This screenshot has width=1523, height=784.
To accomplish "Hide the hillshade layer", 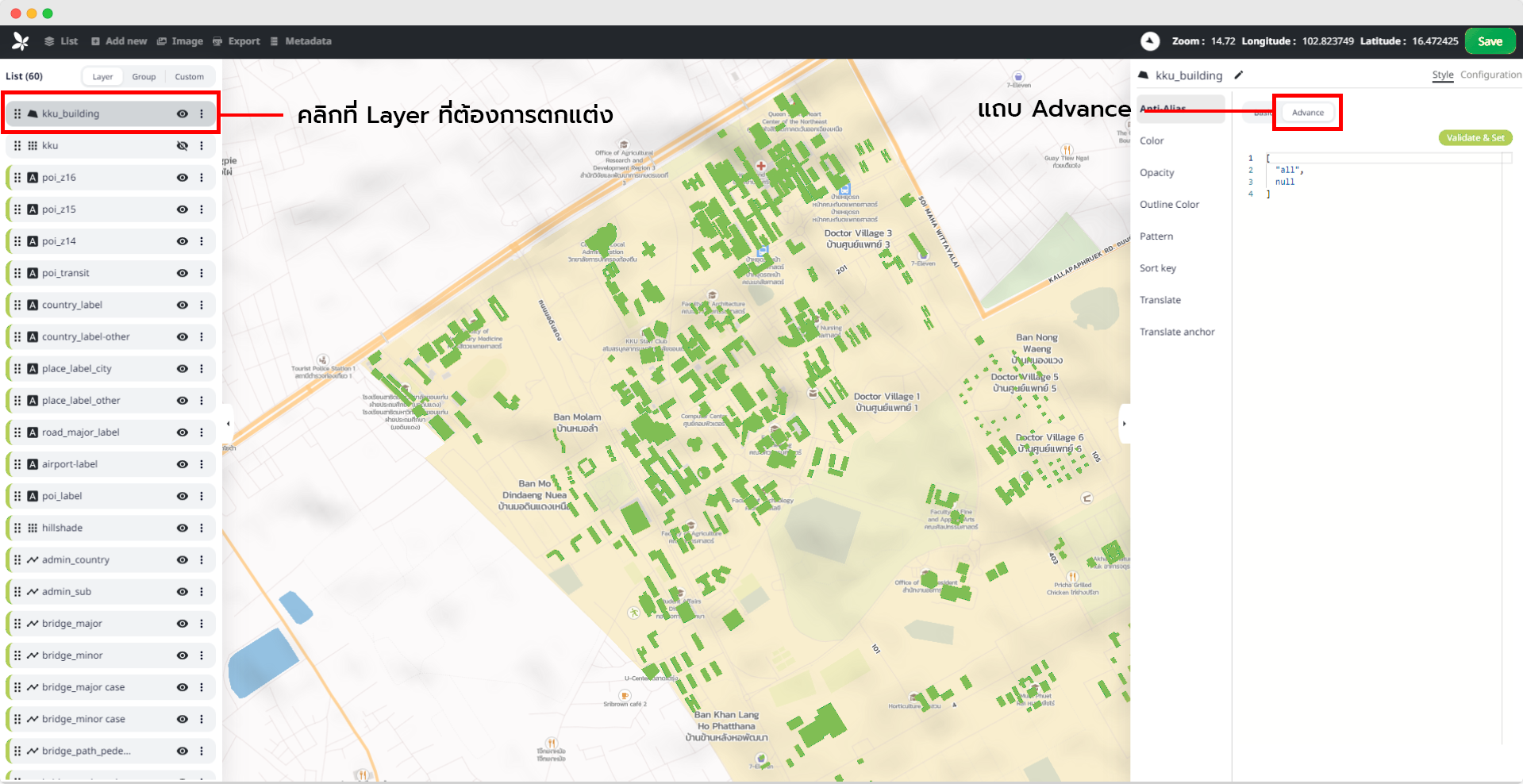I will (183, 528).
